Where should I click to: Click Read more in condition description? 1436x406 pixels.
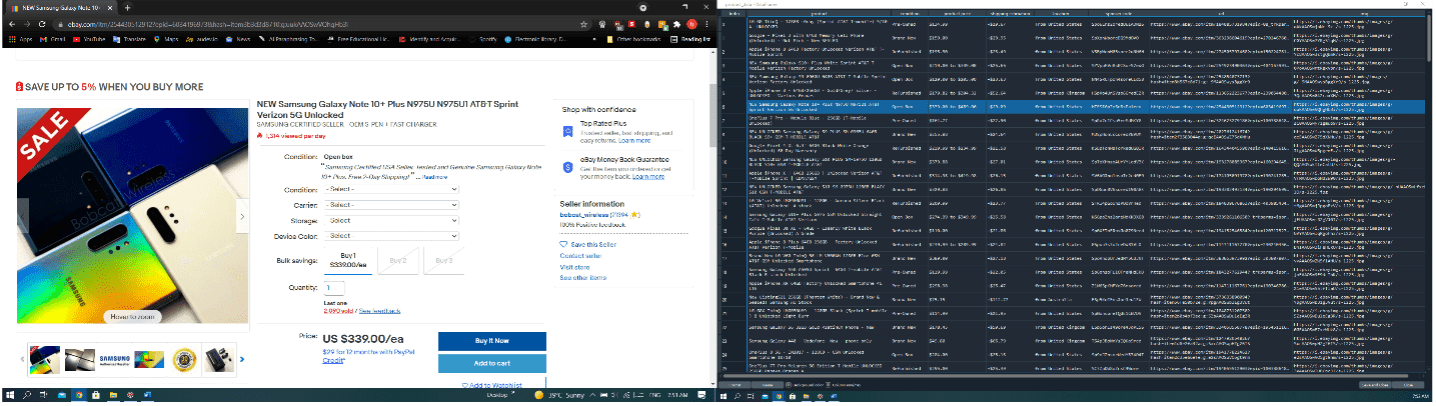point(437,176)
